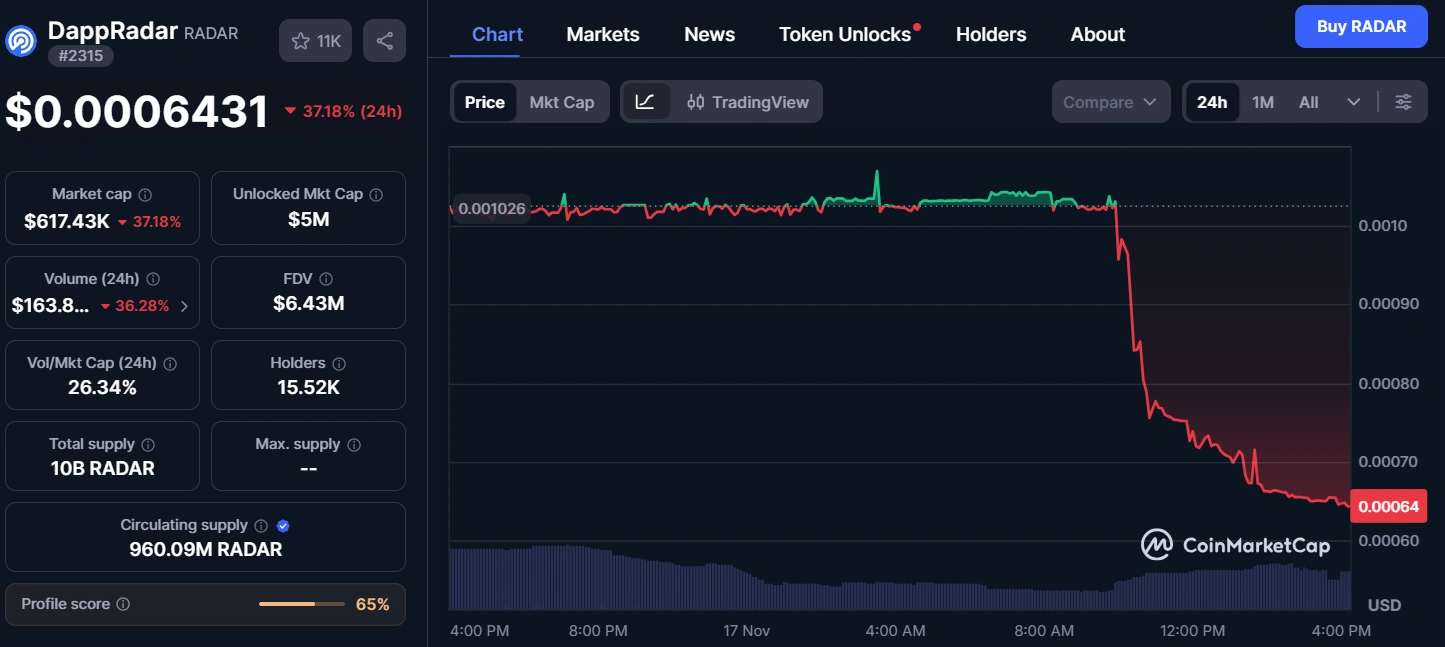1445x647 pixels.
Task: Open the time range chevron dropdown
Action: [1354, 101]
